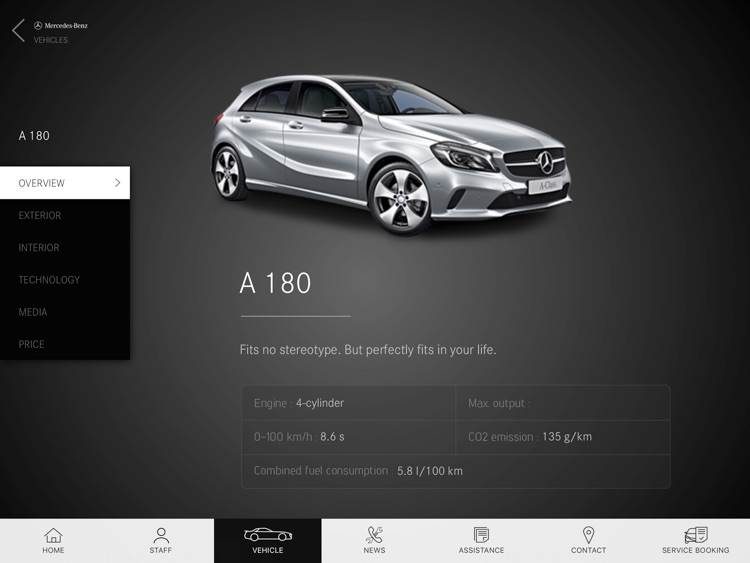Open the CONTACT tab
750x563 pixels.
(588, 541)
